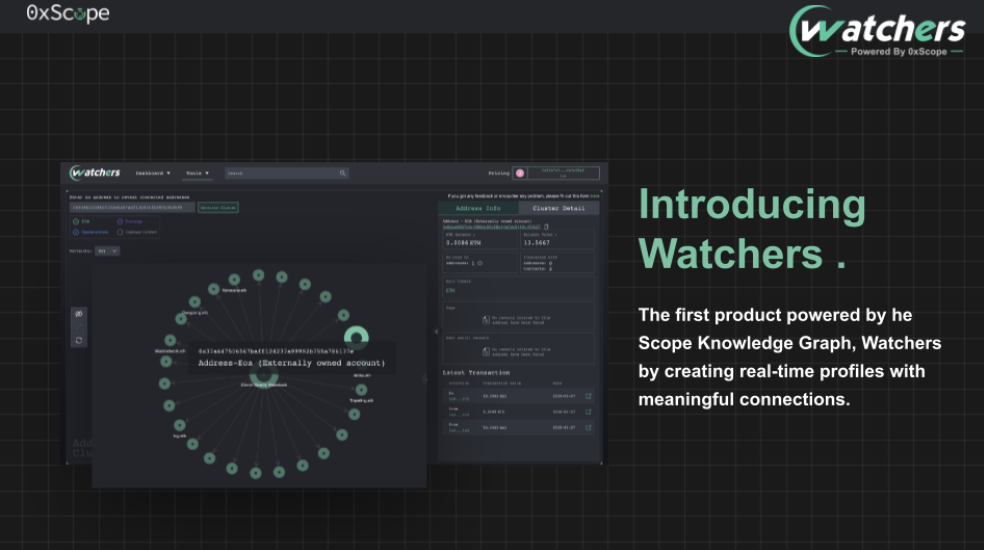Open the Tools dropdown menu
This screenshot has height=550, width=984.
tap(197, 173)
